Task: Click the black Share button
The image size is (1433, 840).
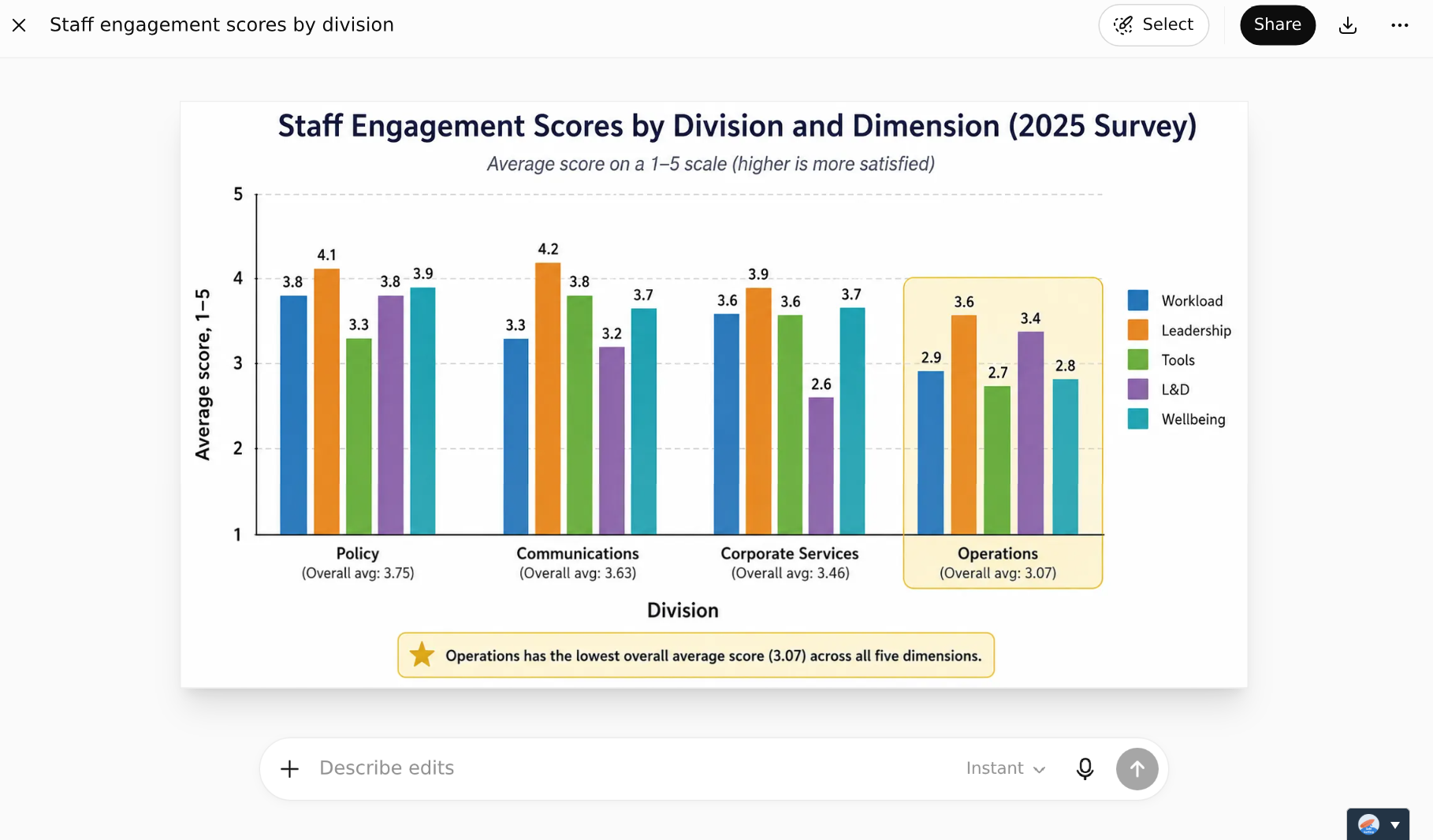Action: point(1278,25)
